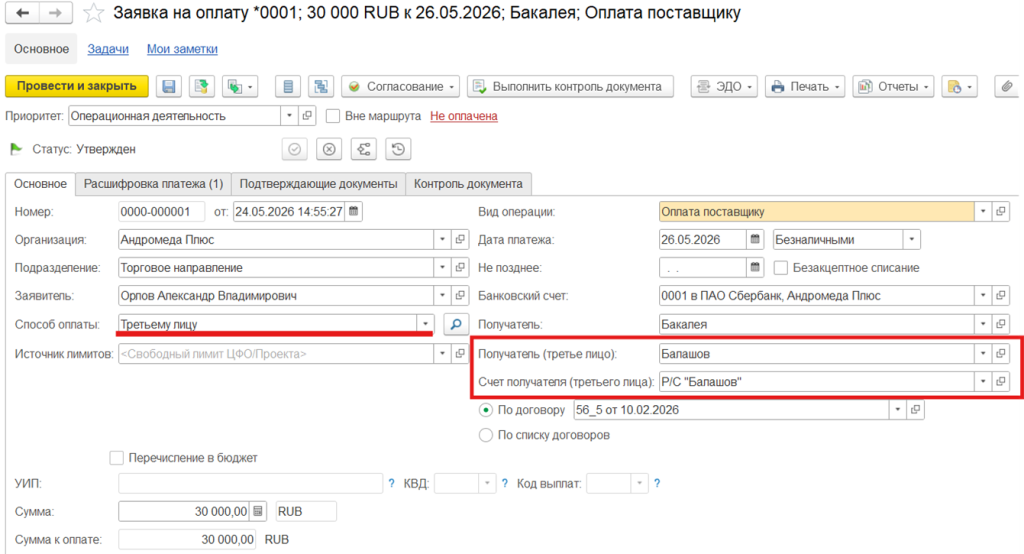Viewport: 1024px width, 554px height.
Task: Open the contract 56_5 record icon
Action: (x=916, y=410)
